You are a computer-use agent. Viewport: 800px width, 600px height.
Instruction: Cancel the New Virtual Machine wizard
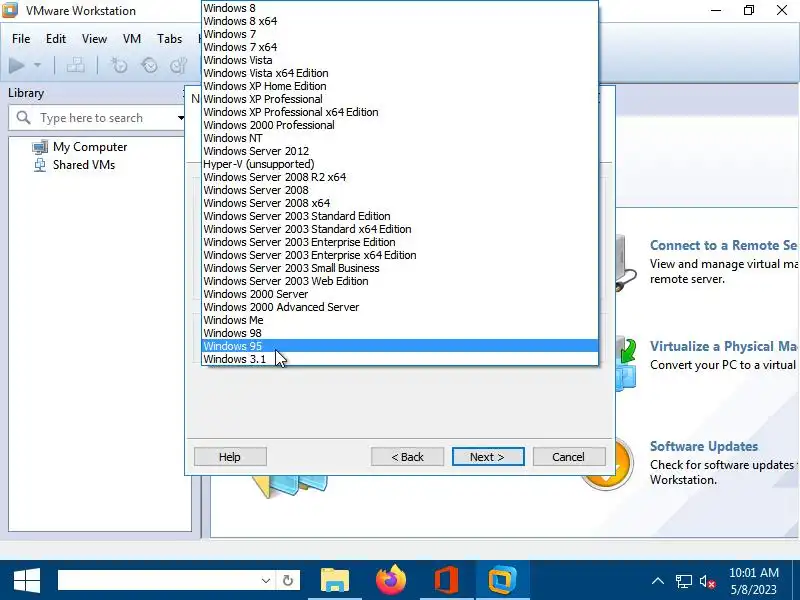click(569, 457)
